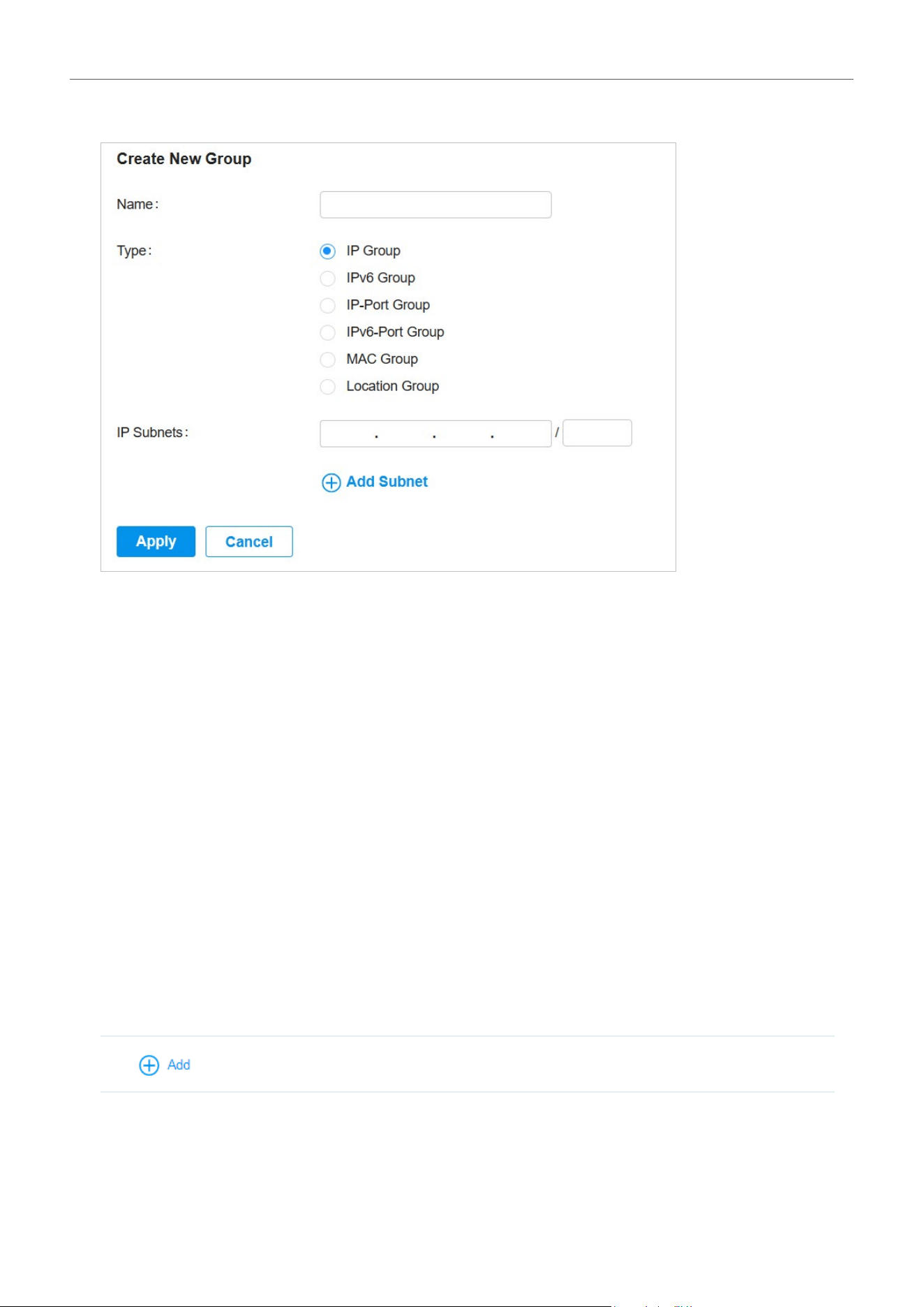Click the circled plus icon beside Add
The width and height of the screenshot is (924, 1307).
point(149,1065)
